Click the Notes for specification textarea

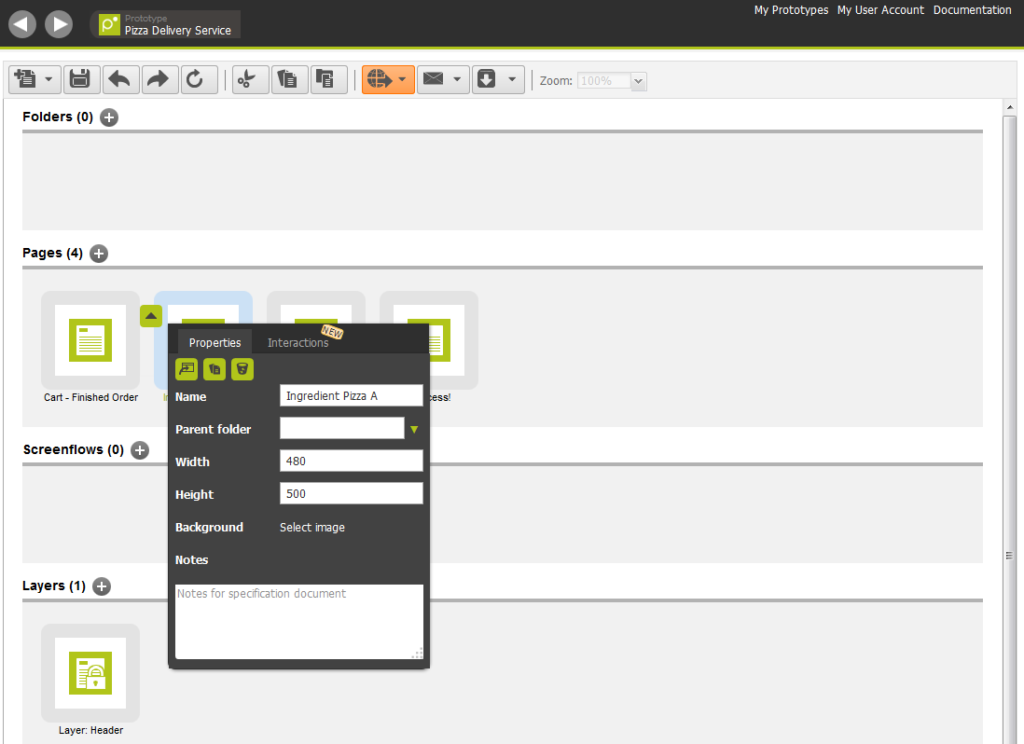[299, 622]
